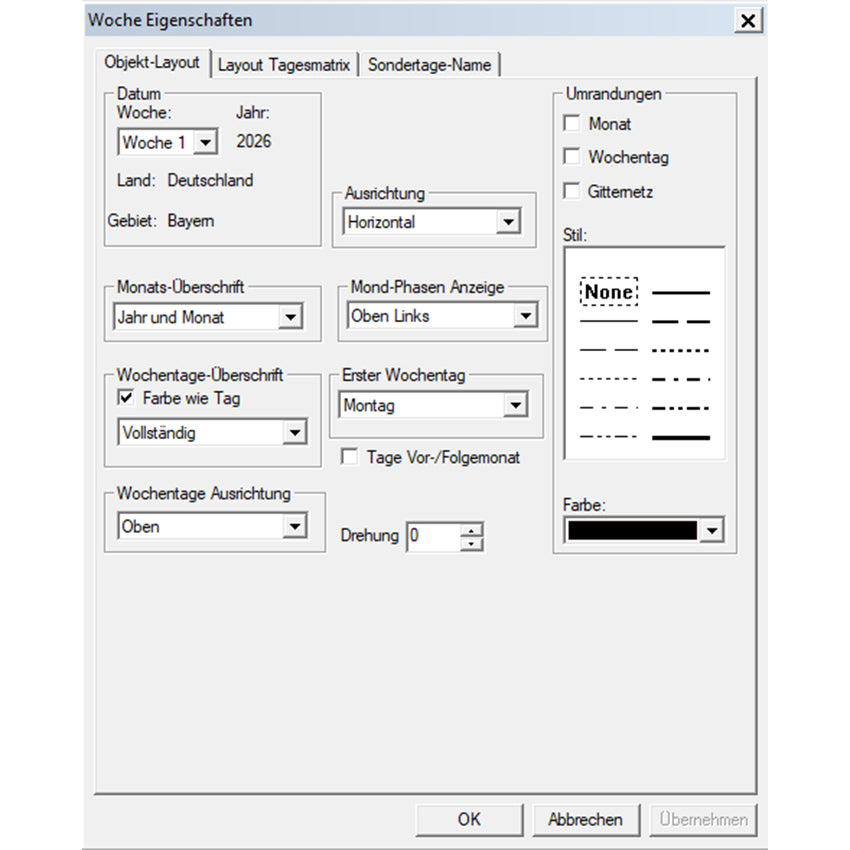Select the 'None' border style

tap(608, 292)
